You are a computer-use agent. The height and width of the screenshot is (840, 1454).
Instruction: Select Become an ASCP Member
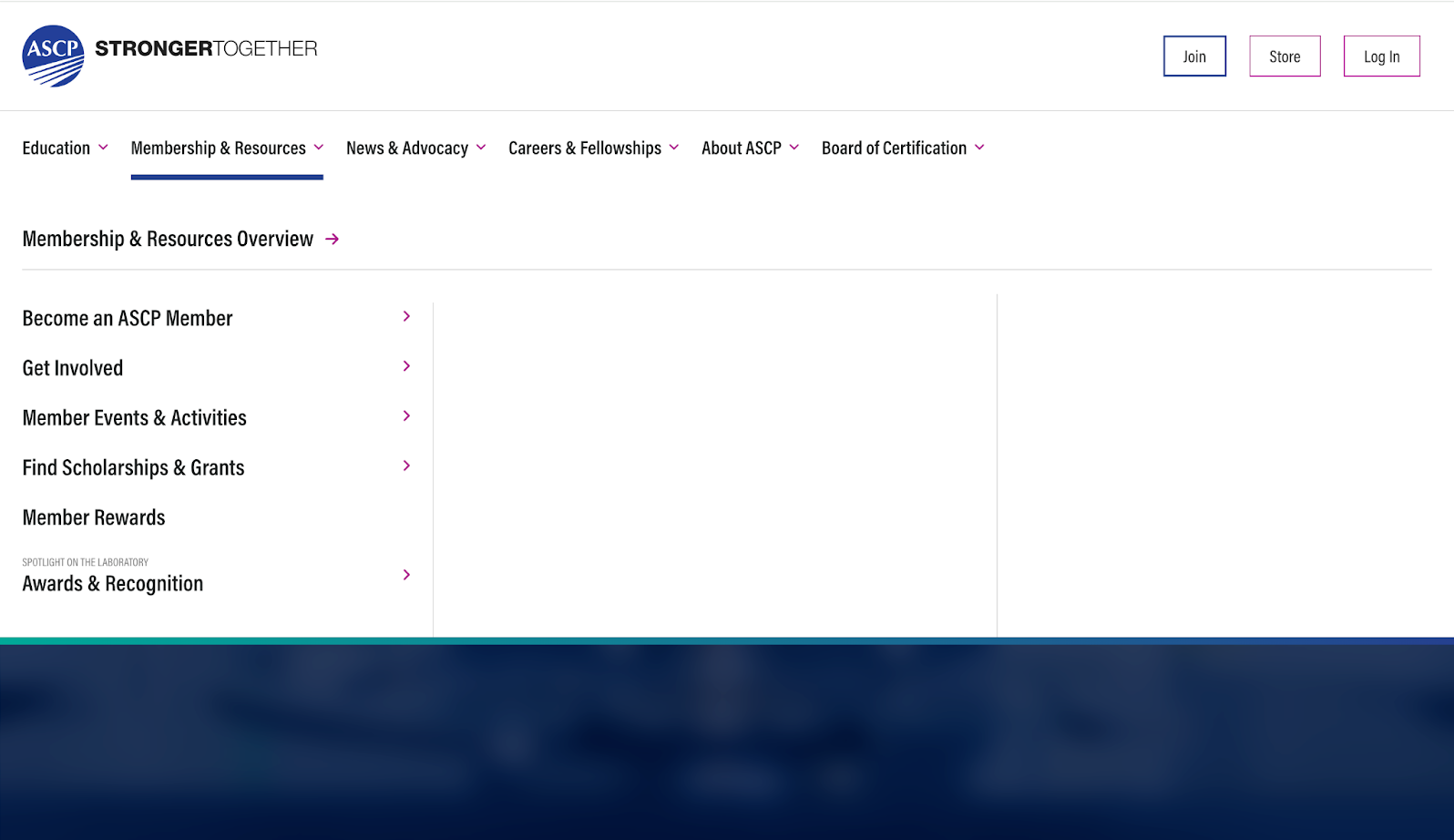point(128,318)
